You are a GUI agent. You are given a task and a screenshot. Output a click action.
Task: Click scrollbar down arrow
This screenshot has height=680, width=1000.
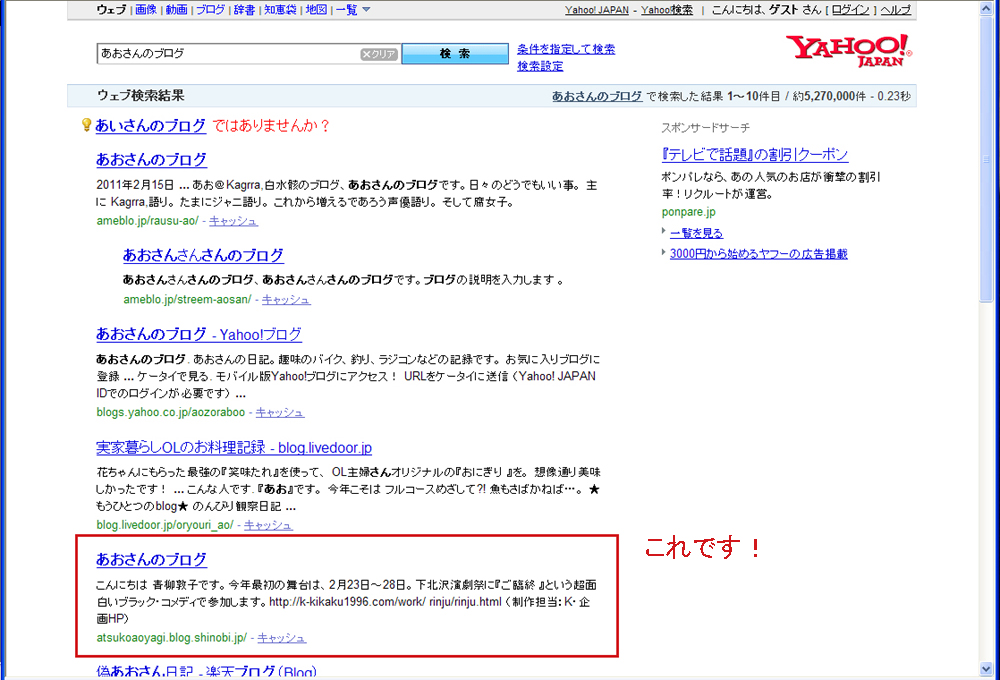986,669
